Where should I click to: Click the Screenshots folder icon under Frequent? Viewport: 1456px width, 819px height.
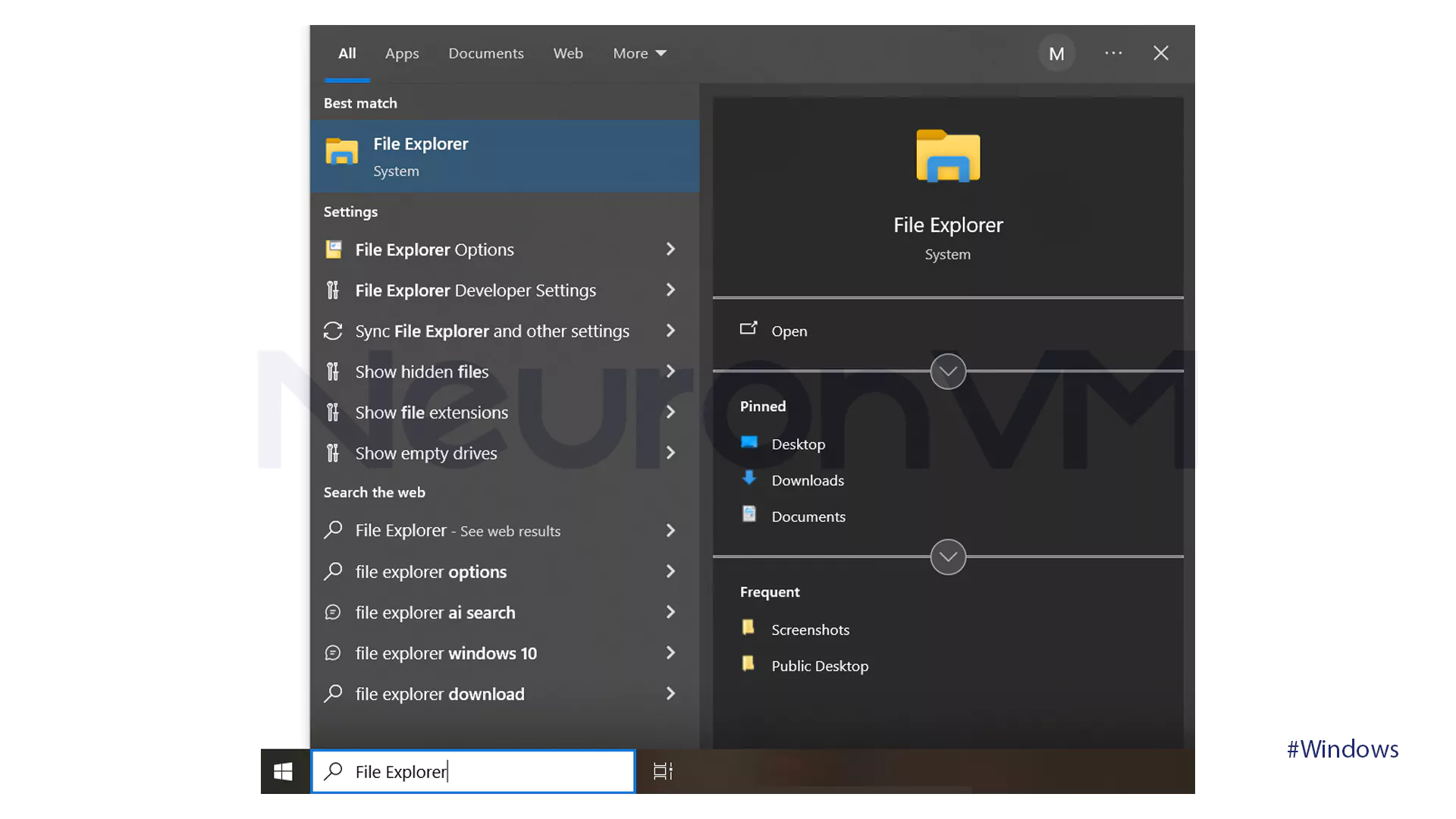point(748,627)
